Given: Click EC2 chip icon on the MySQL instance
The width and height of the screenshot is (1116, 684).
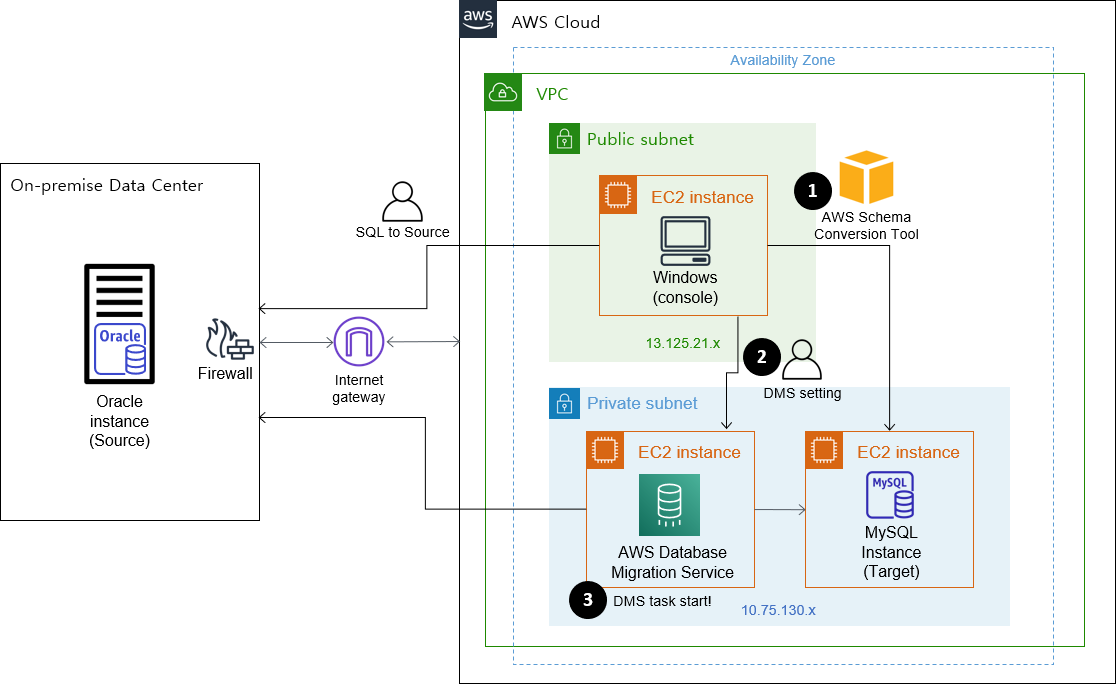Looking at the screenshot, I should coord(824,451).
